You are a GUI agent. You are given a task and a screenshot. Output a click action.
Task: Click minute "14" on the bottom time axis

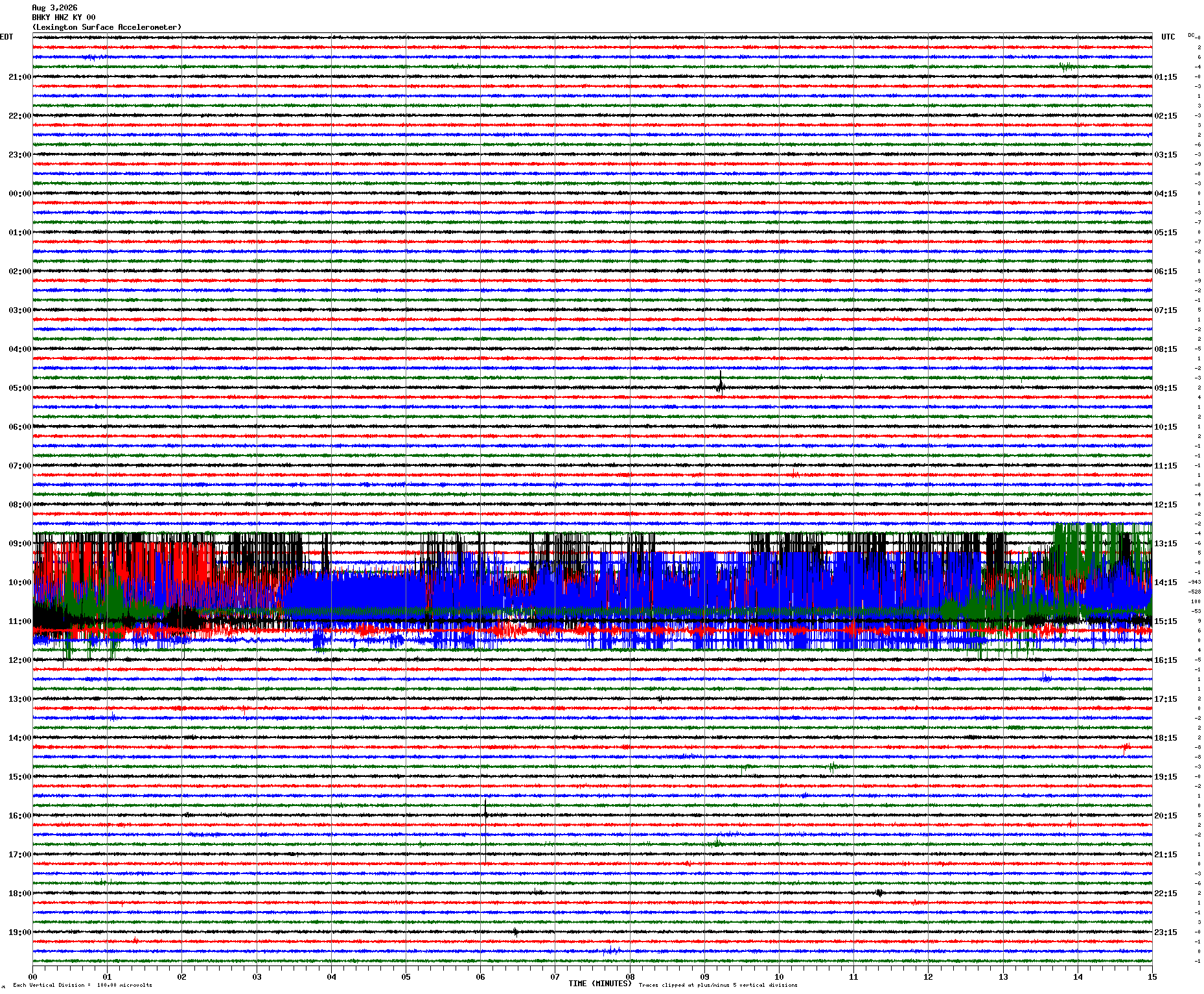pos(1078,977)
